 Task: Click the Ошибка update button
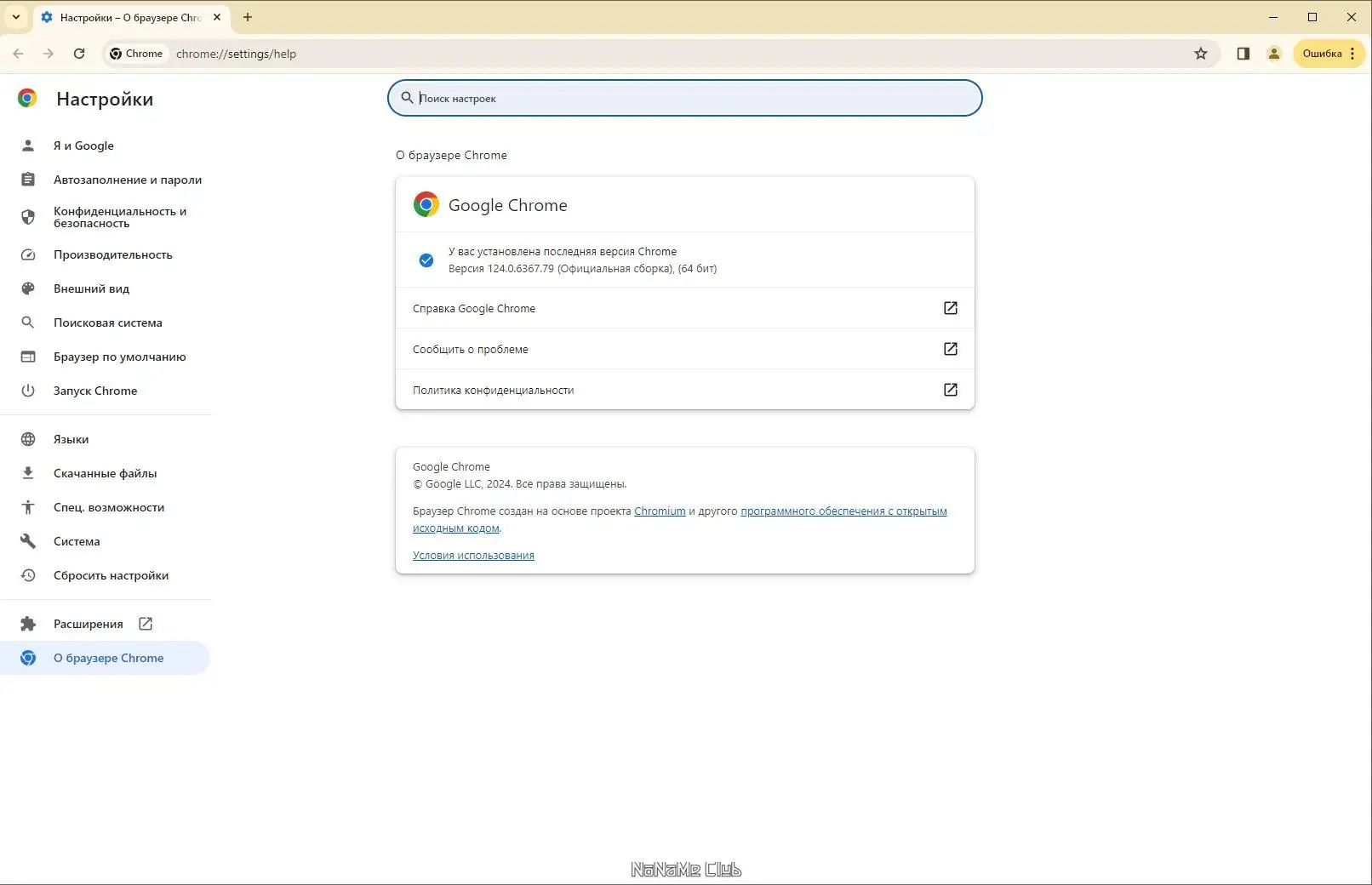[x=1321, y=53]
